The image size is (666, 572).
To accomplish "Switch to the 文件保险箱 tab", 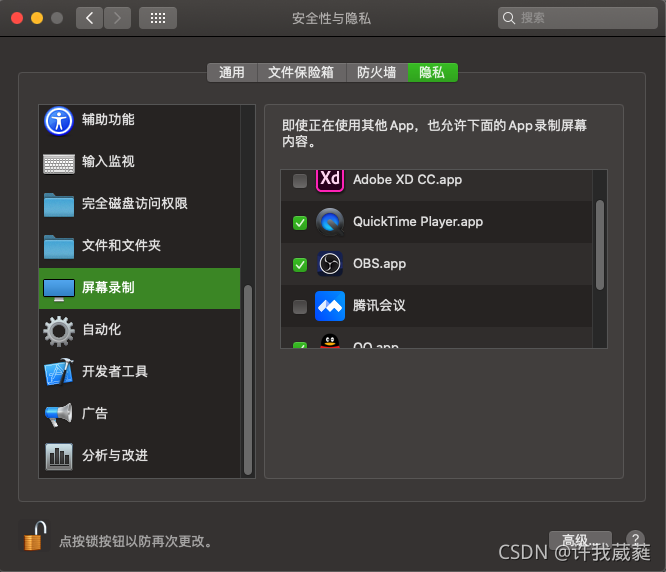I will [x=301, y=72].
